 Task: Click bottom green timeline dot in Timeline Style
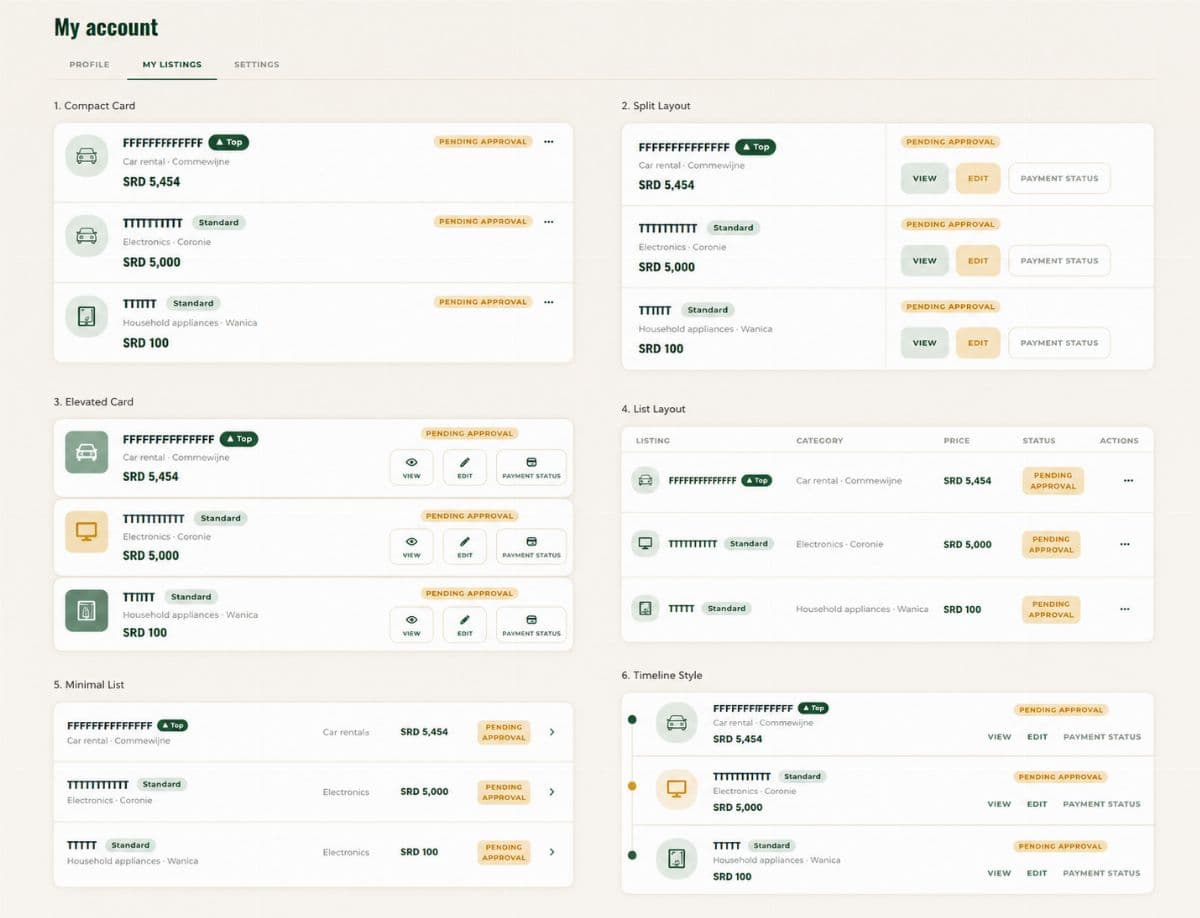pyautogui.click(x=632, y=855)
